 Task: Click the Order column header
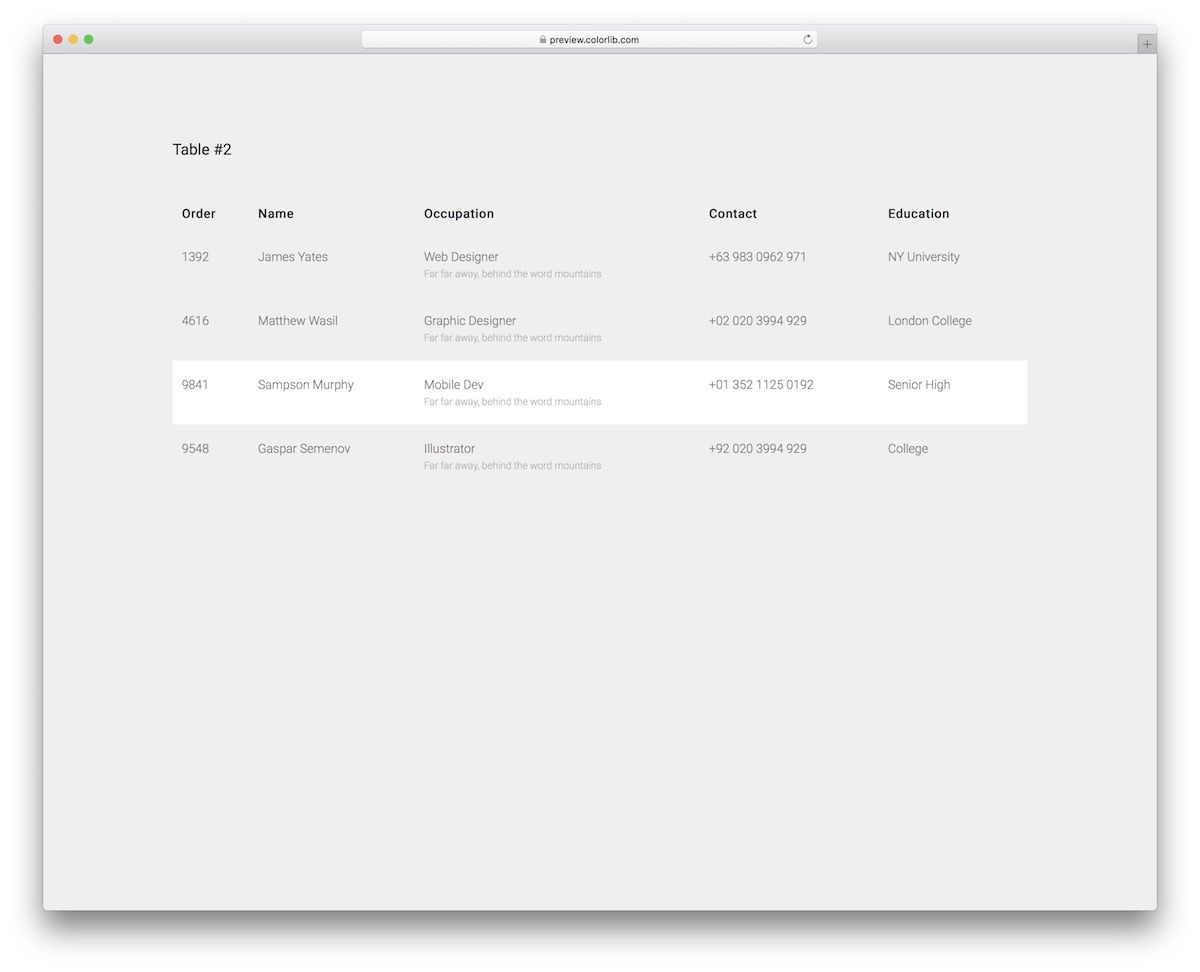(x=198, y=214)
